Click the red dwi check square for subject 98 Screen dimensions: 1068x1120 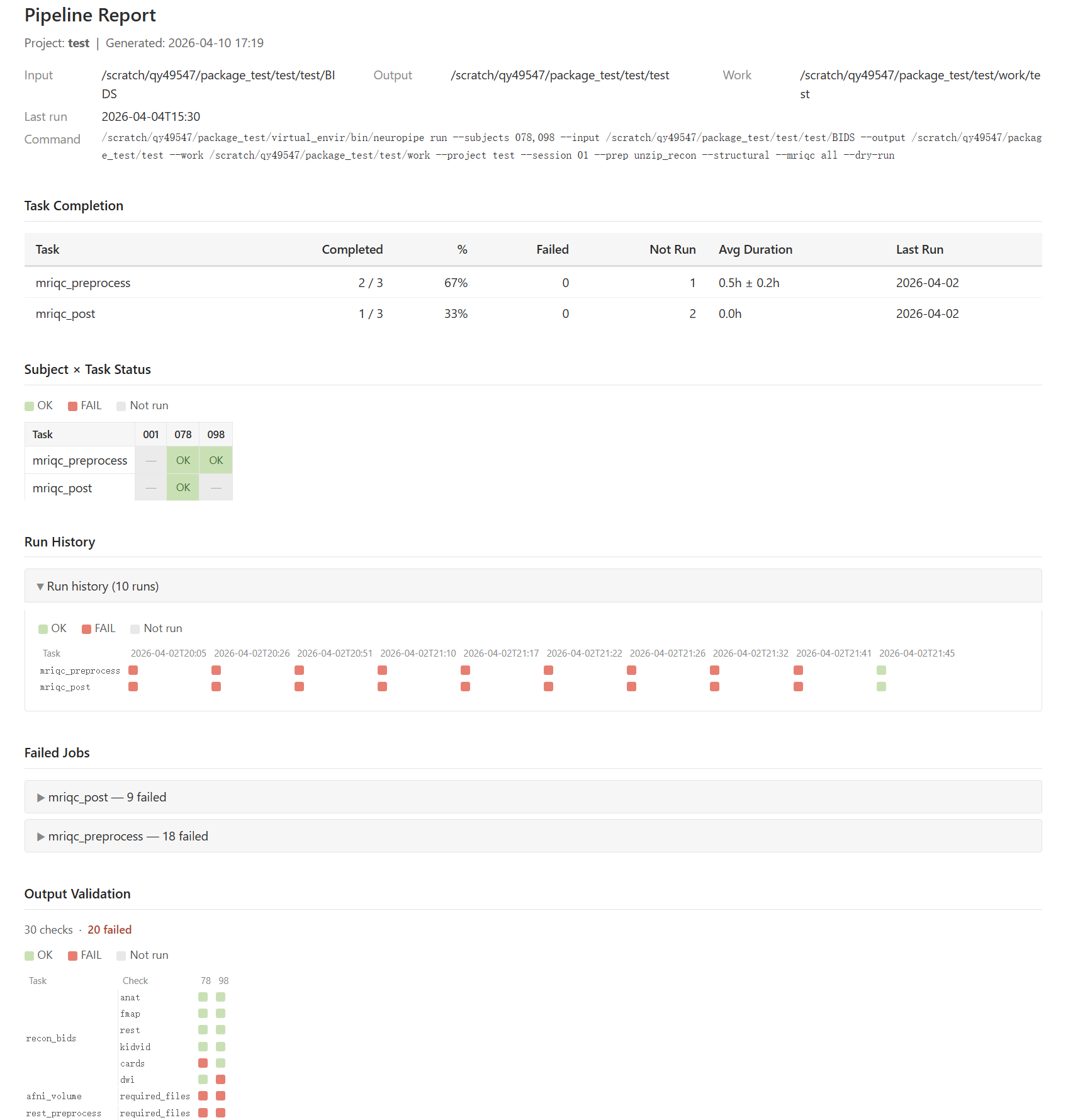pos(220,1079)
